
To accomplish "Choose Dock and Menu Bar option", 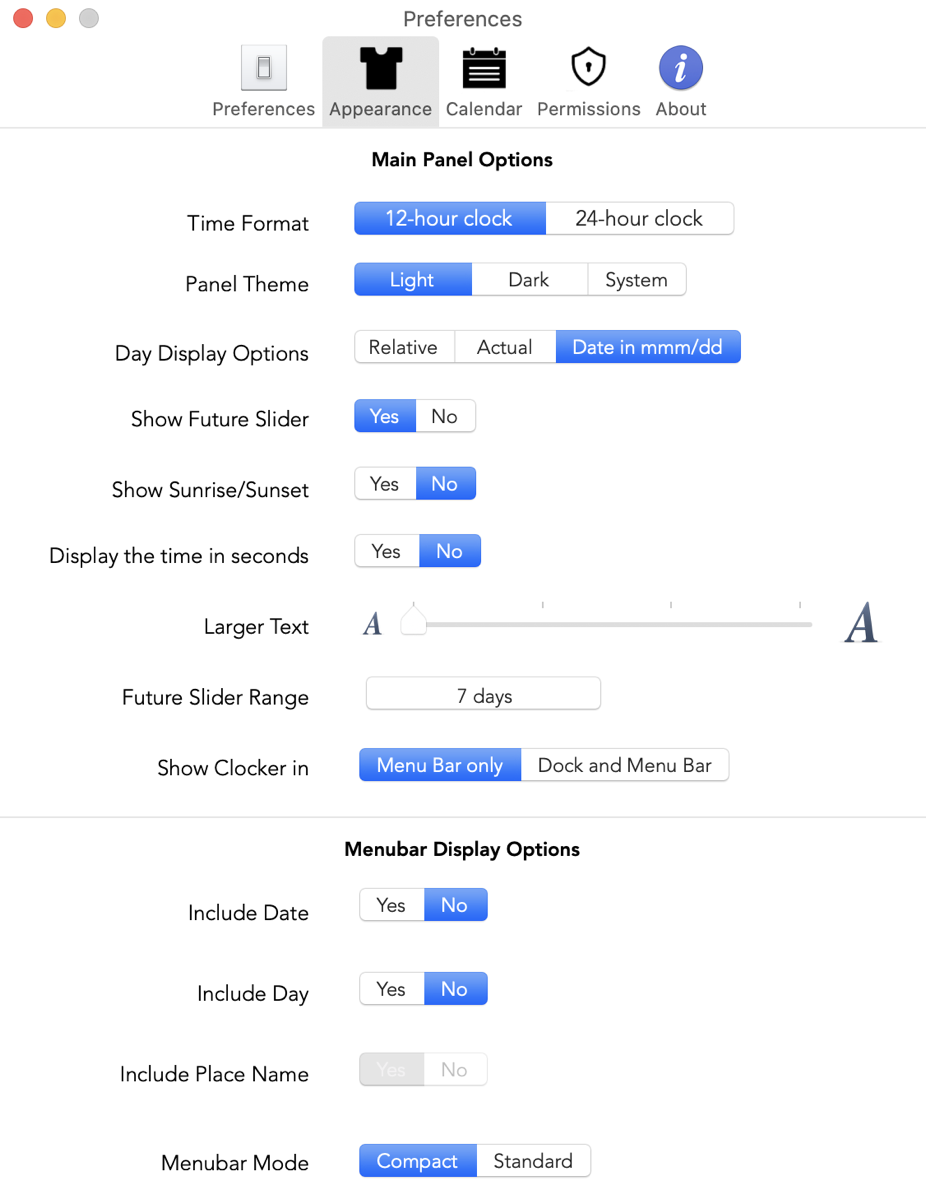I will tap(624, 766).
